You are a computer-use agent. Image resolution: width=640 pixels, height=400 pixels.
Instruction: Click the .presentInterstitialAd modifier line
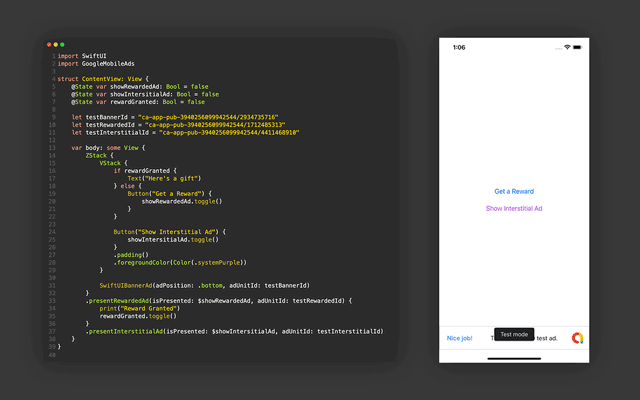point(235,331)
